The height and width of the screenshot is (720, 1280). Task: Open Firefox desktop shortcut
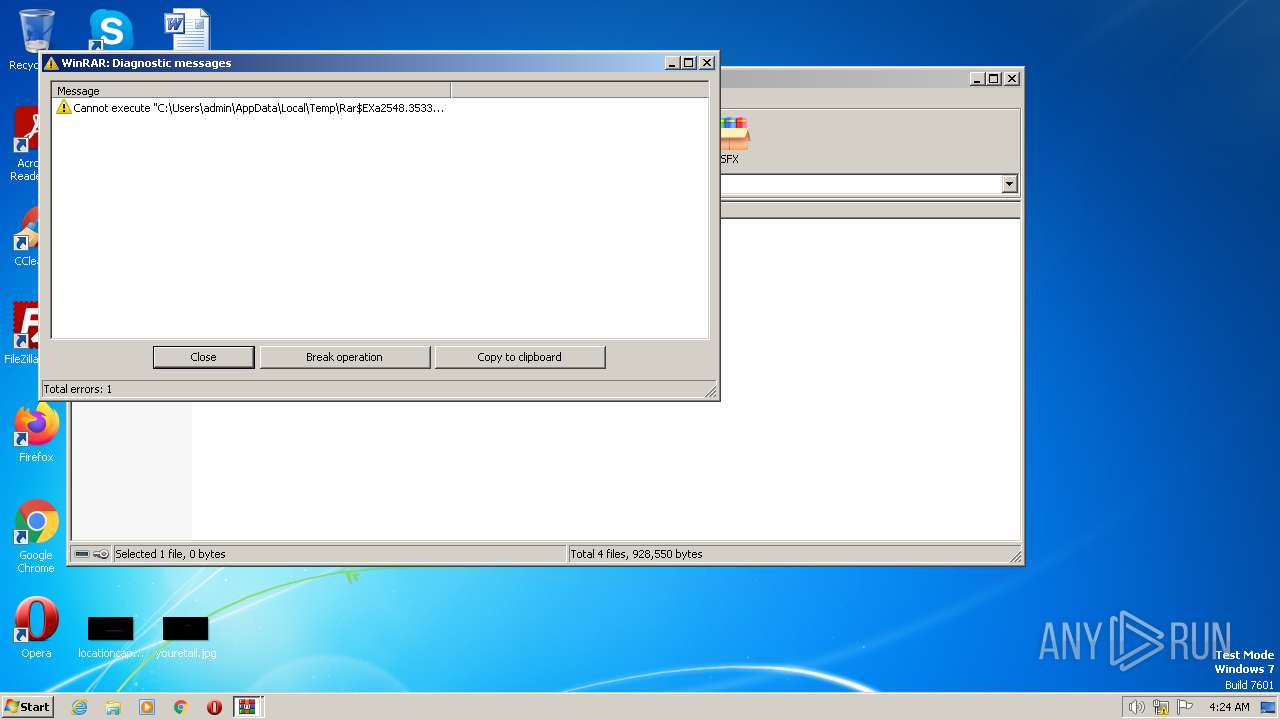pyautogui.click(x=36, y=433)
